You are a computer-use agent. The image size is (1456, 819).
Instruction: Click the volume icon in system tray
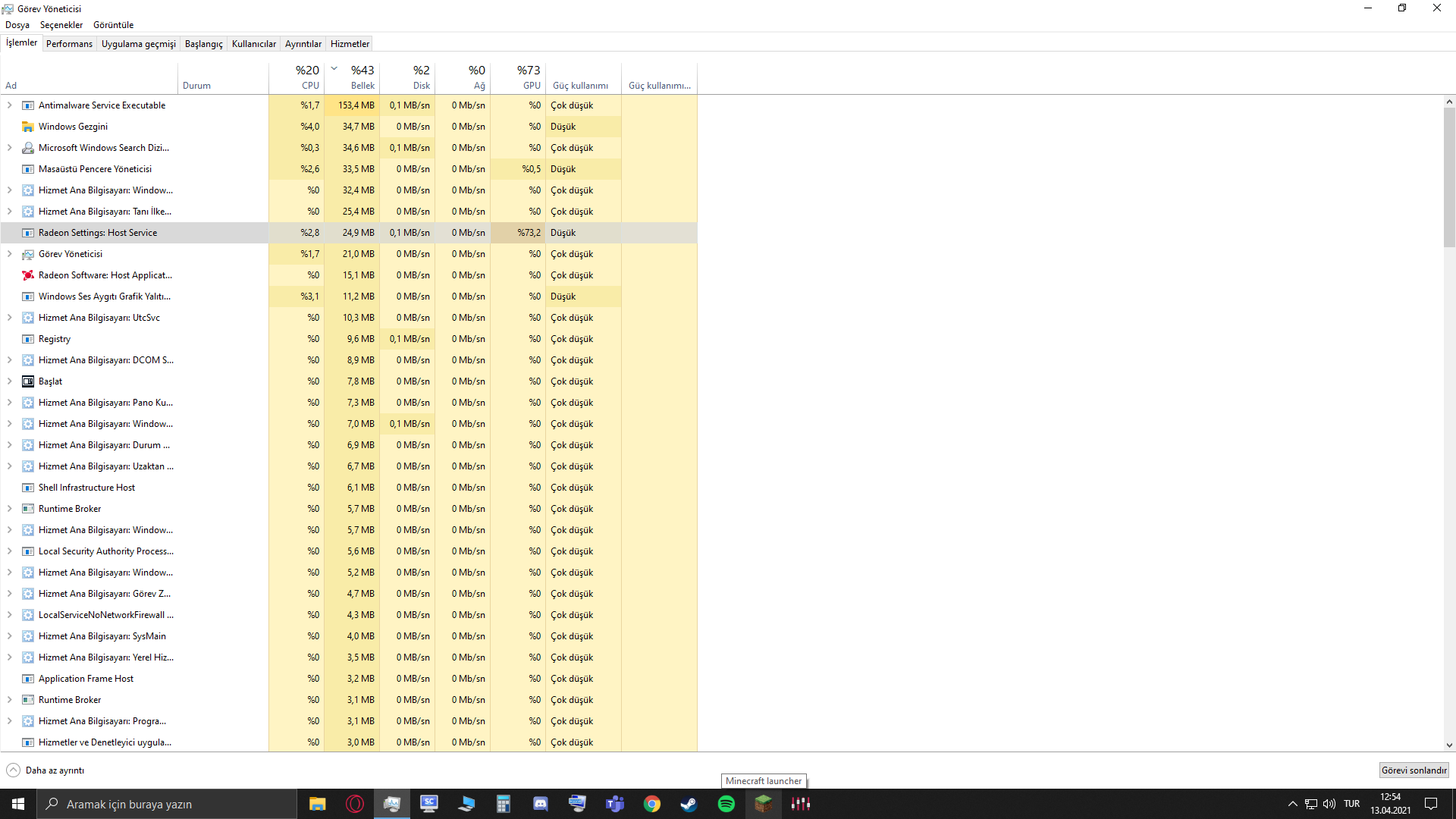point(1329,804)
